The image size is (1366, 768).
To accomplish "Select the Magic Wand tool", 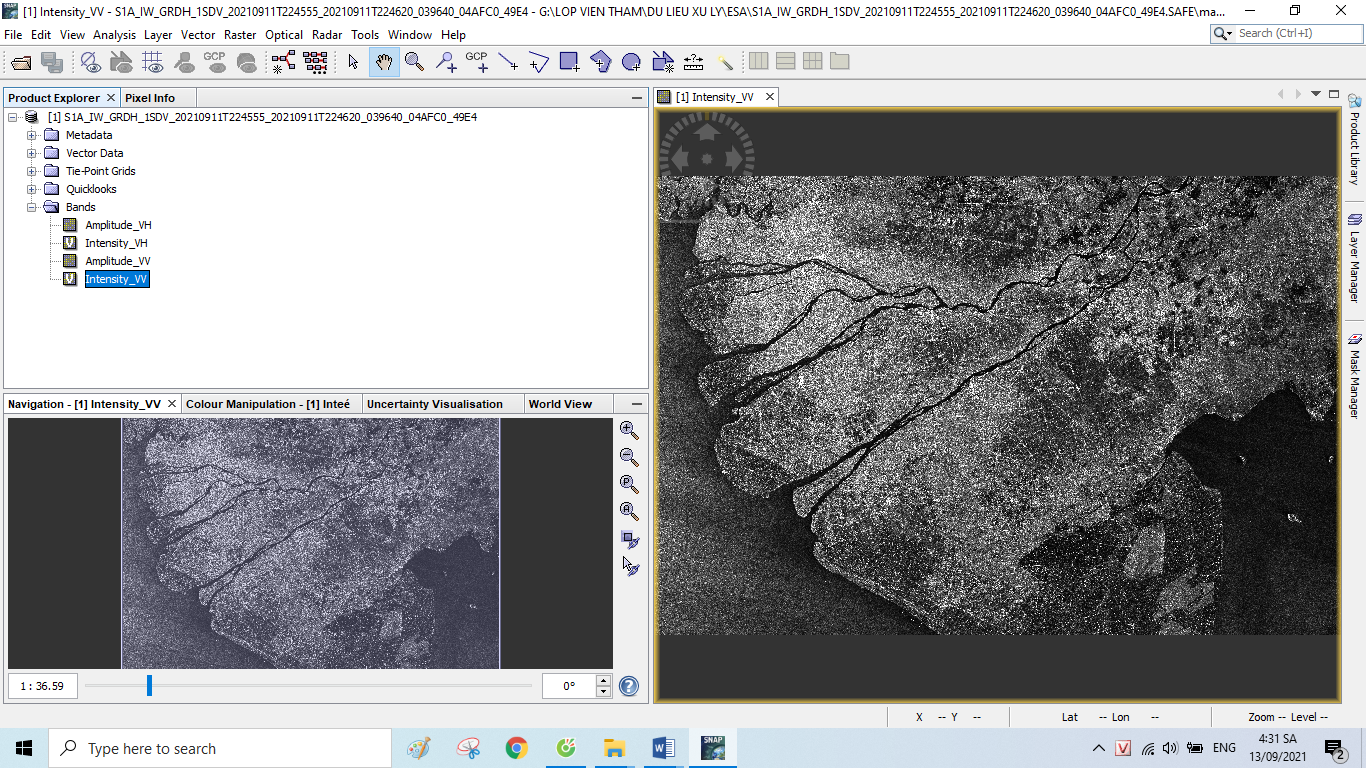I will (x=725, y=62).
